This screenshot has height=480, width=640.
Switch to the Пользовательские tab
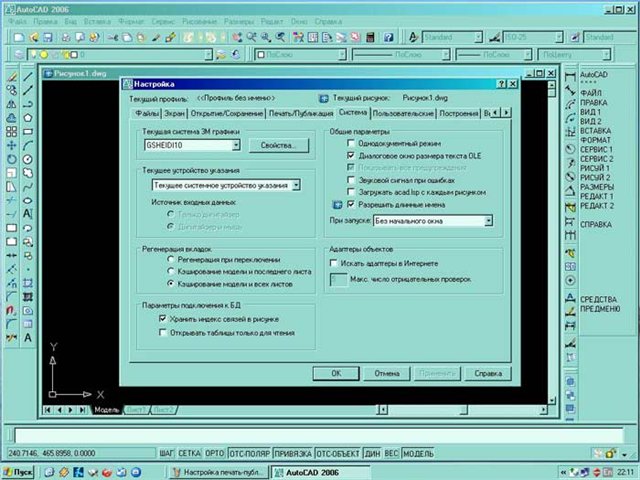403,113
